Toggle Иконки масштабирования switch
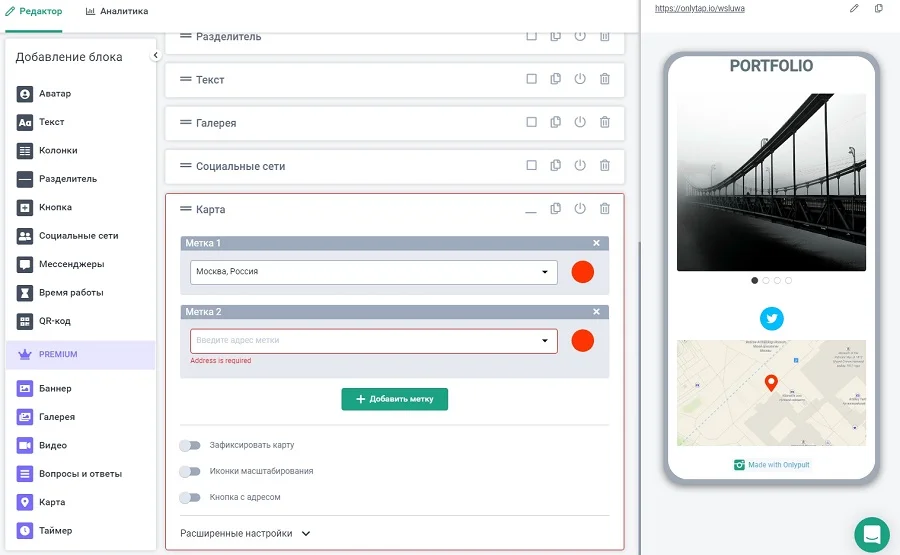900x555 pixels. (189, 471)
